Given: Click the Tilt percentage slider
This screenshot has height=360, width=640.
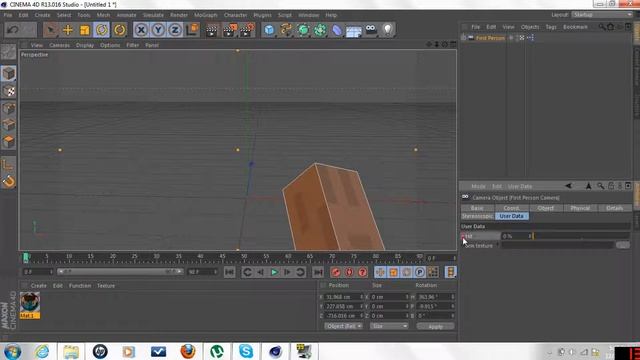Looking at the screenshot, I should click(x=581, y=236).
